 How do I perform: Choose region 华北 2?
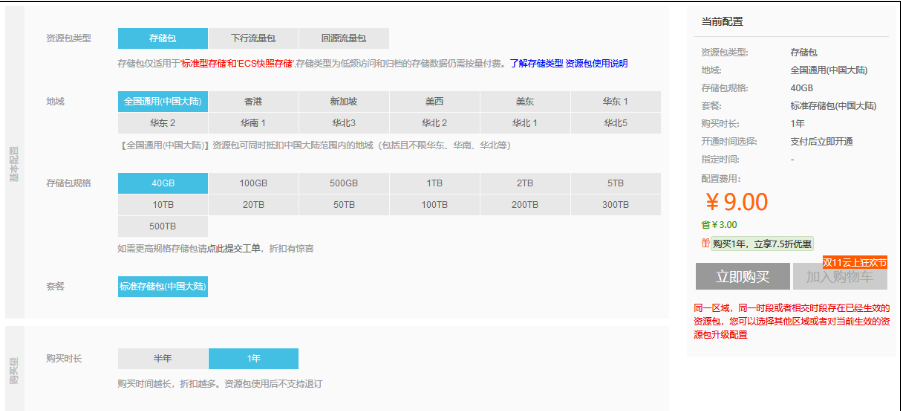[x=434, y=123]
